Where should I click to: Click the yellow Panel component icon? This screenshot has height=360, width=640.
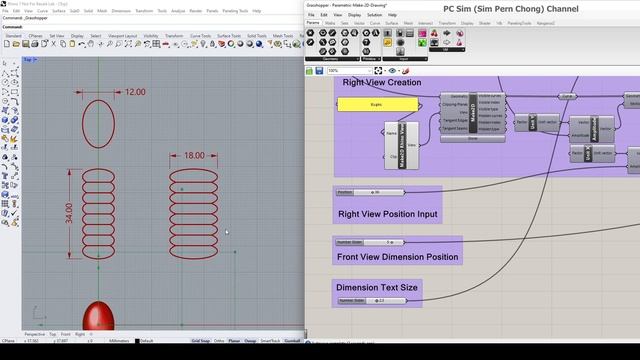point(388,42)
